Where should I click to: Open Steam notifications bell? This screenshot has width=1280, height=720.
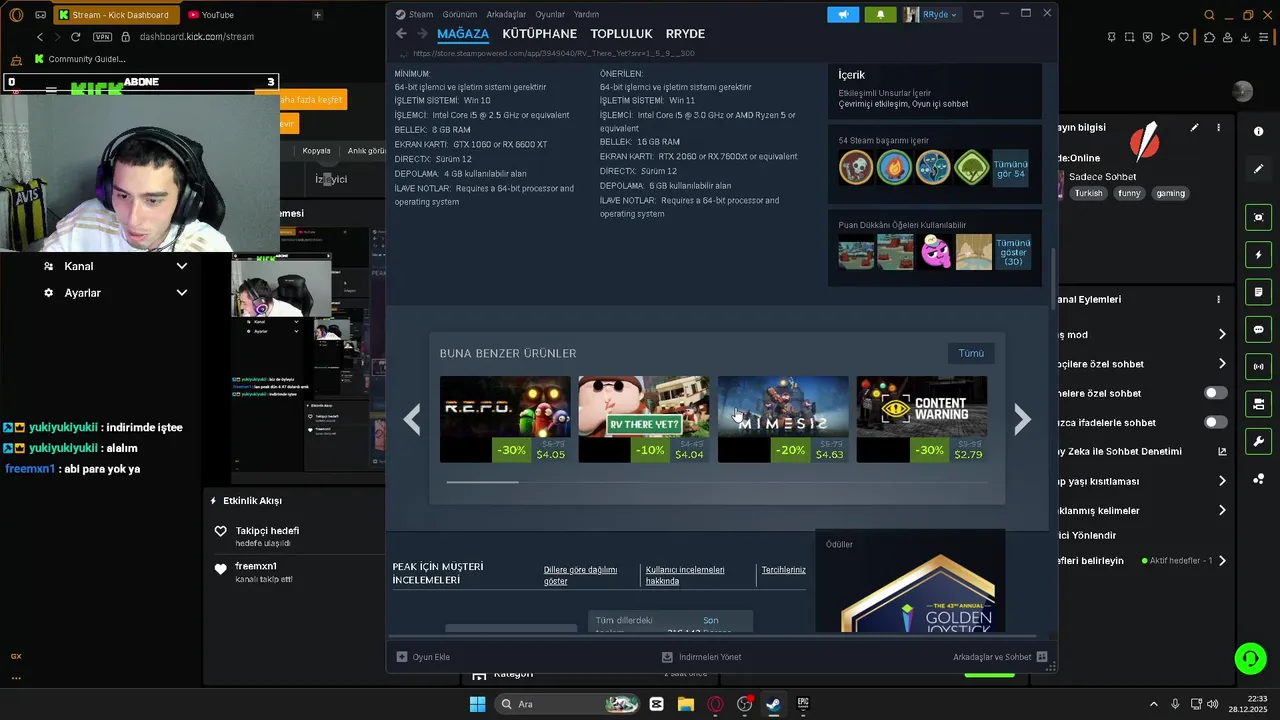click(x=880, y=14)
